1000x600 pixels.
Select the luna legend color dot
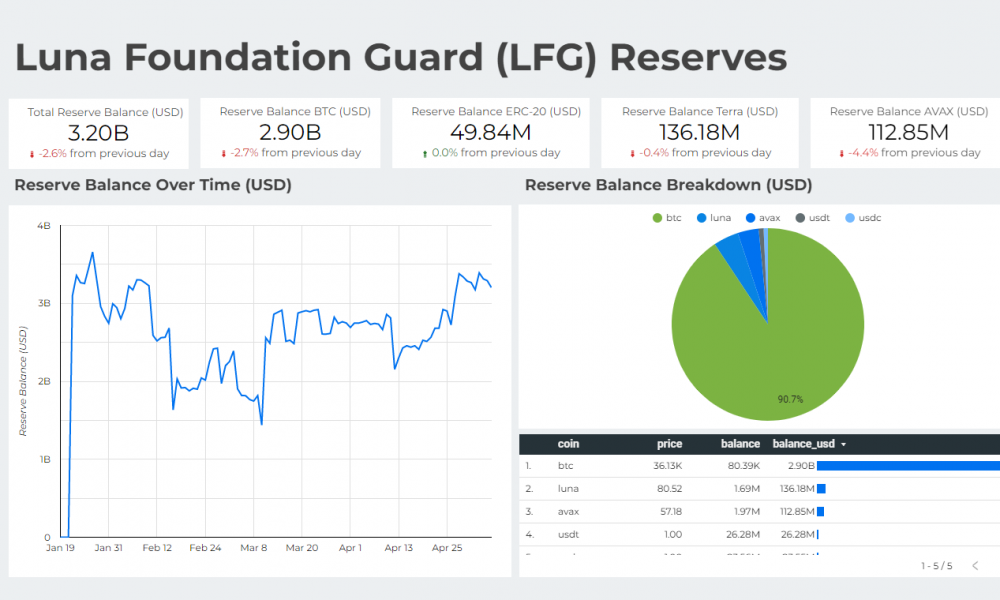(x=702, y=218)
